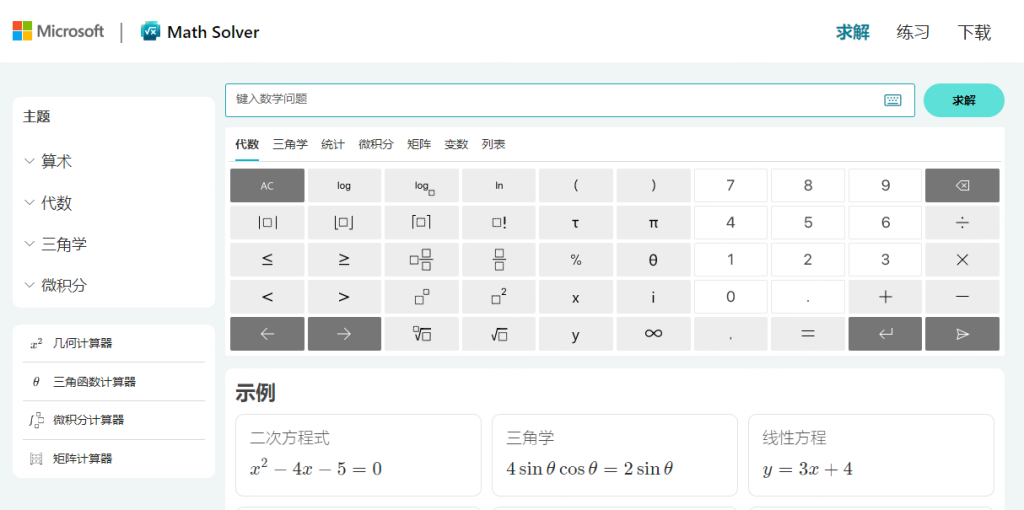Click the backspace delete key
This screenshot has height=510, width=1024.
click(x=962, y=185)
